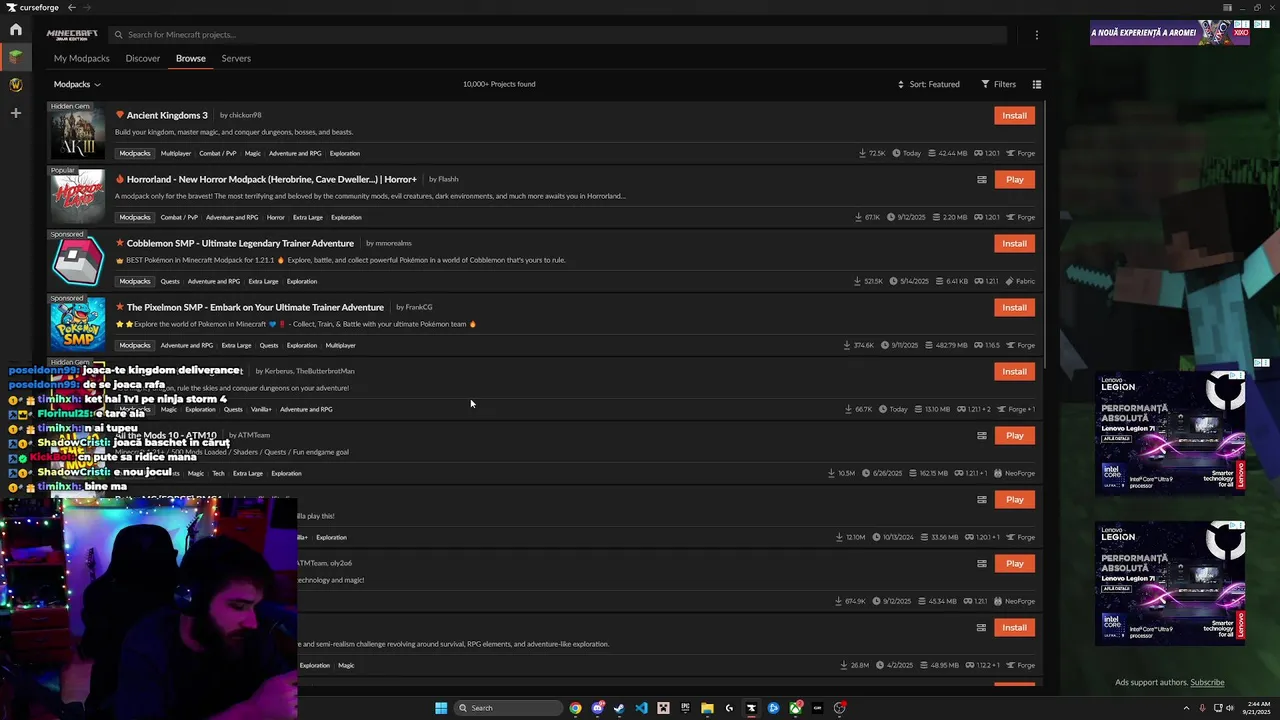This screenshot has height=720, width=1280.
Task: Open upper Lenovo Legion advertisement
Action: (x=1171, y=433)
